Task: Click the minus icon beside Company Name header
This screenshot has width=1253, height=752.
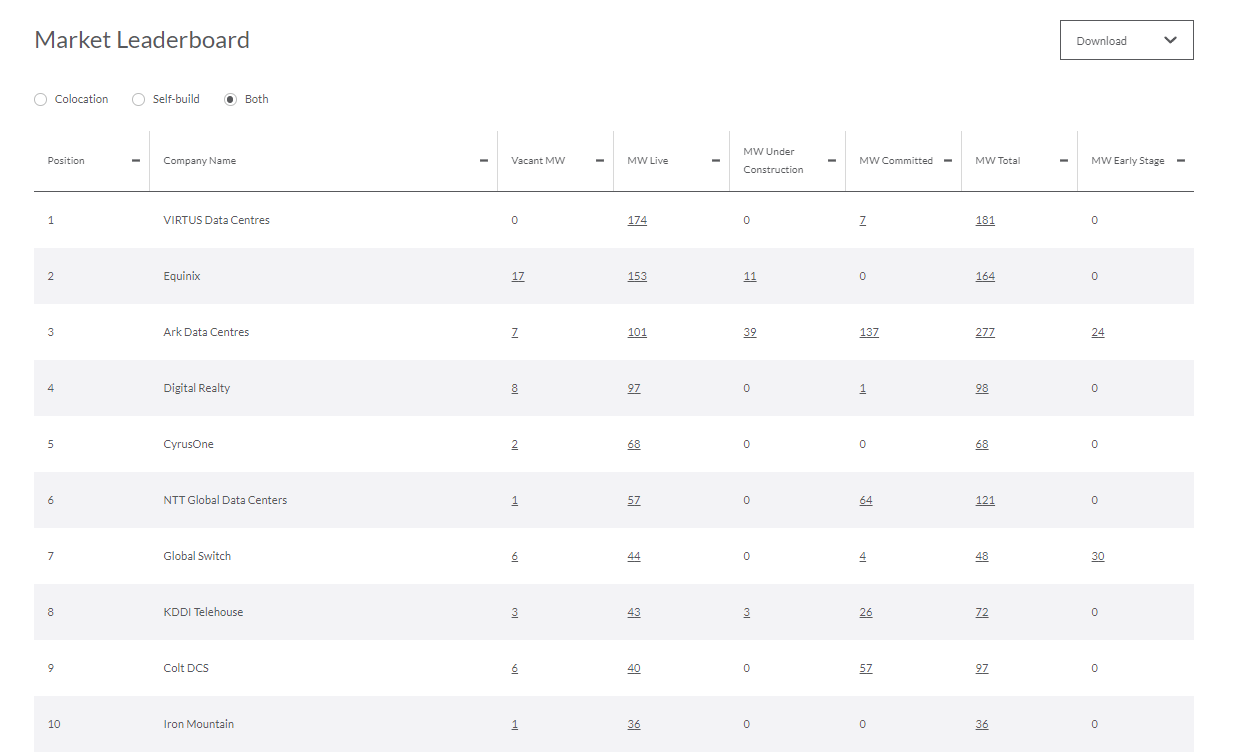Action: point(484,161)
